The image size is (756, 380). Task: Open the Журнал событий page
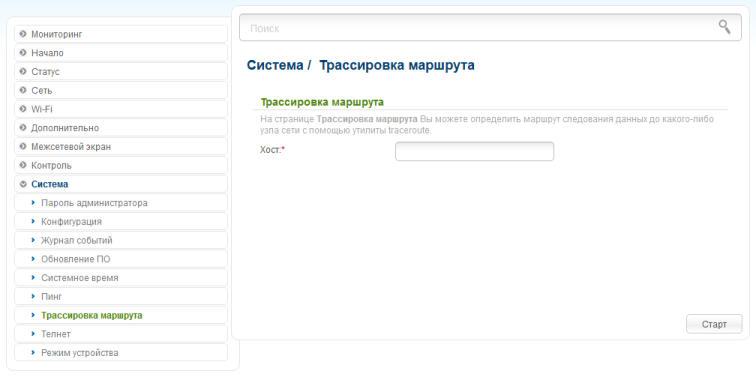coord(121,240)
